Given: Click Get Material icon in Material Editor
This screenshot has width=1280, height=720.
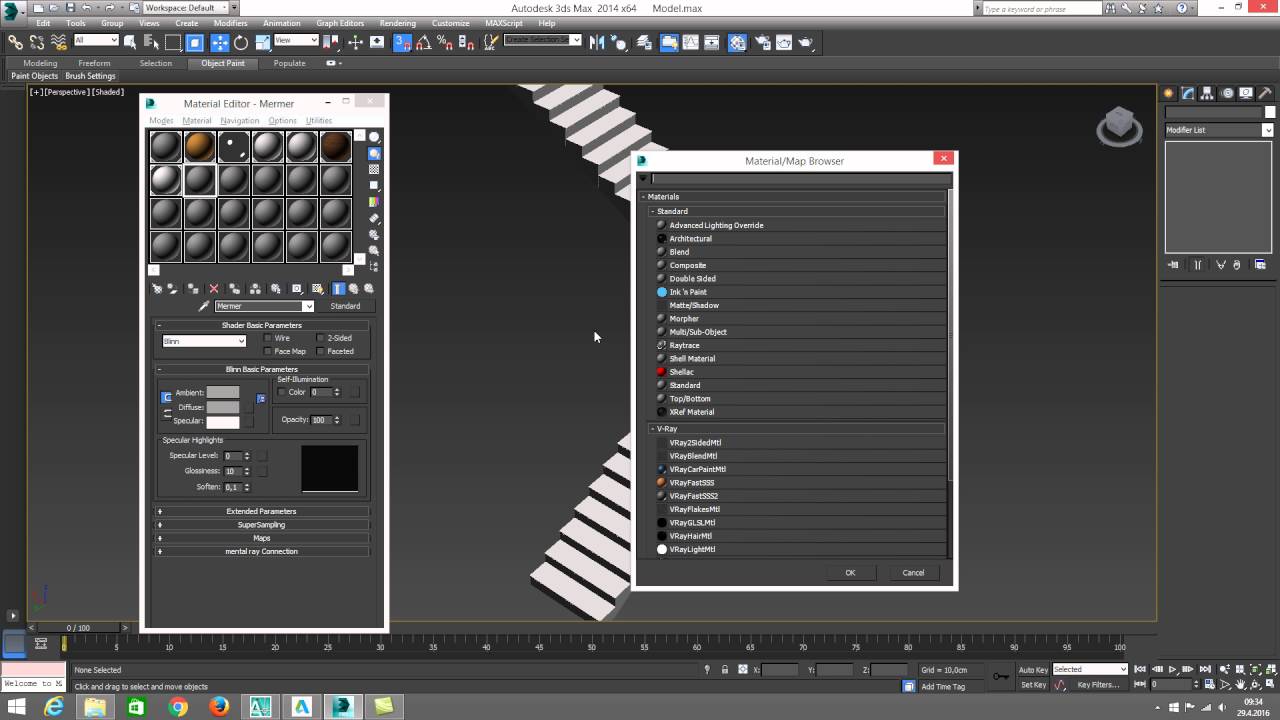Looking at the screenshot, I should [x=157, y=289].
